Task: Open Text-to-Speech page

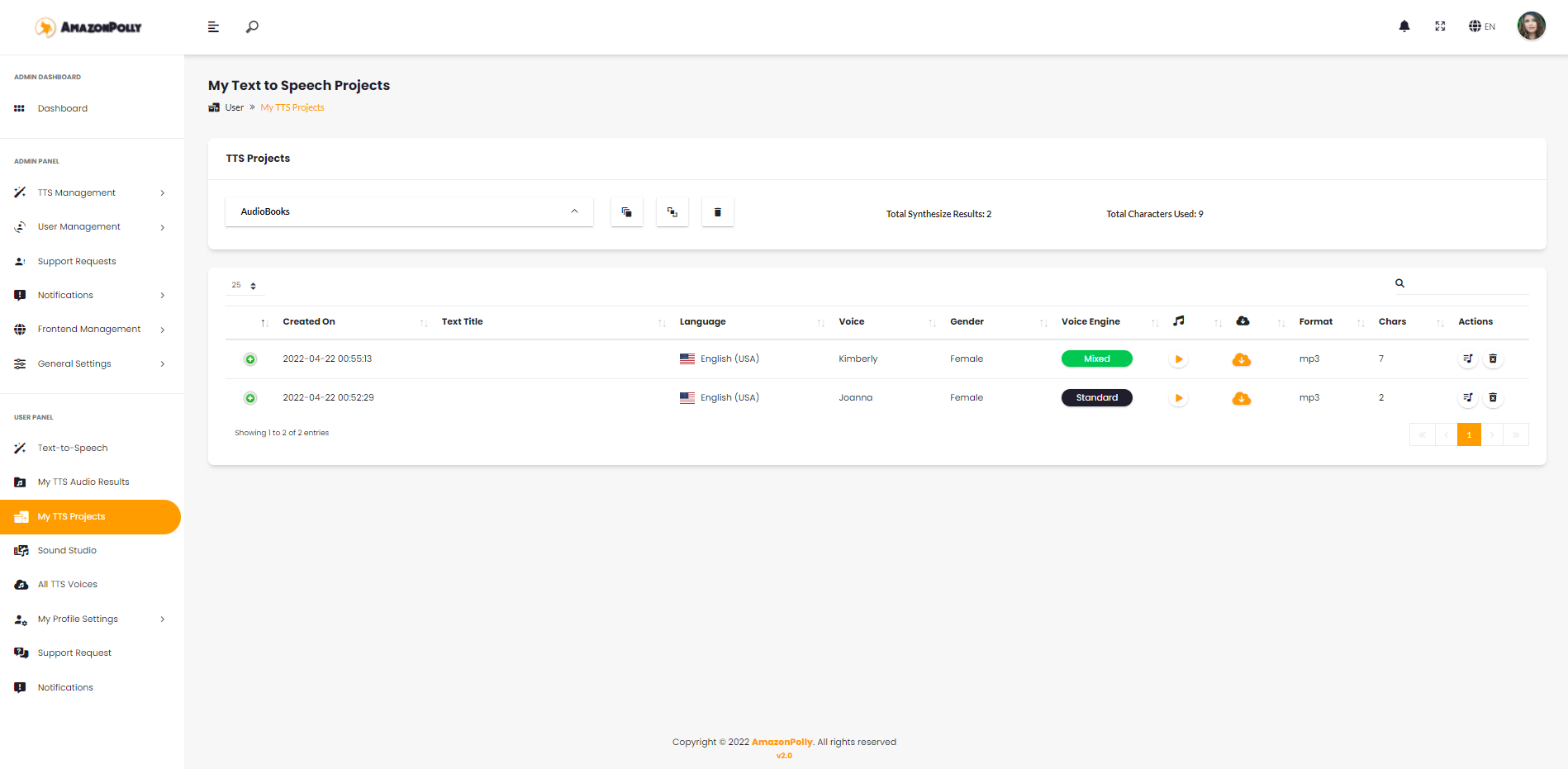Action: tap(91, 449)
